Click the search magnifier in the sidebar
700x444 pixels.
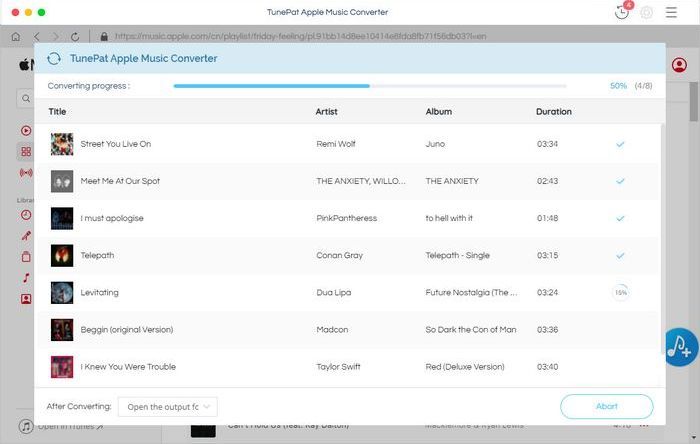click(x=26, y=98)
